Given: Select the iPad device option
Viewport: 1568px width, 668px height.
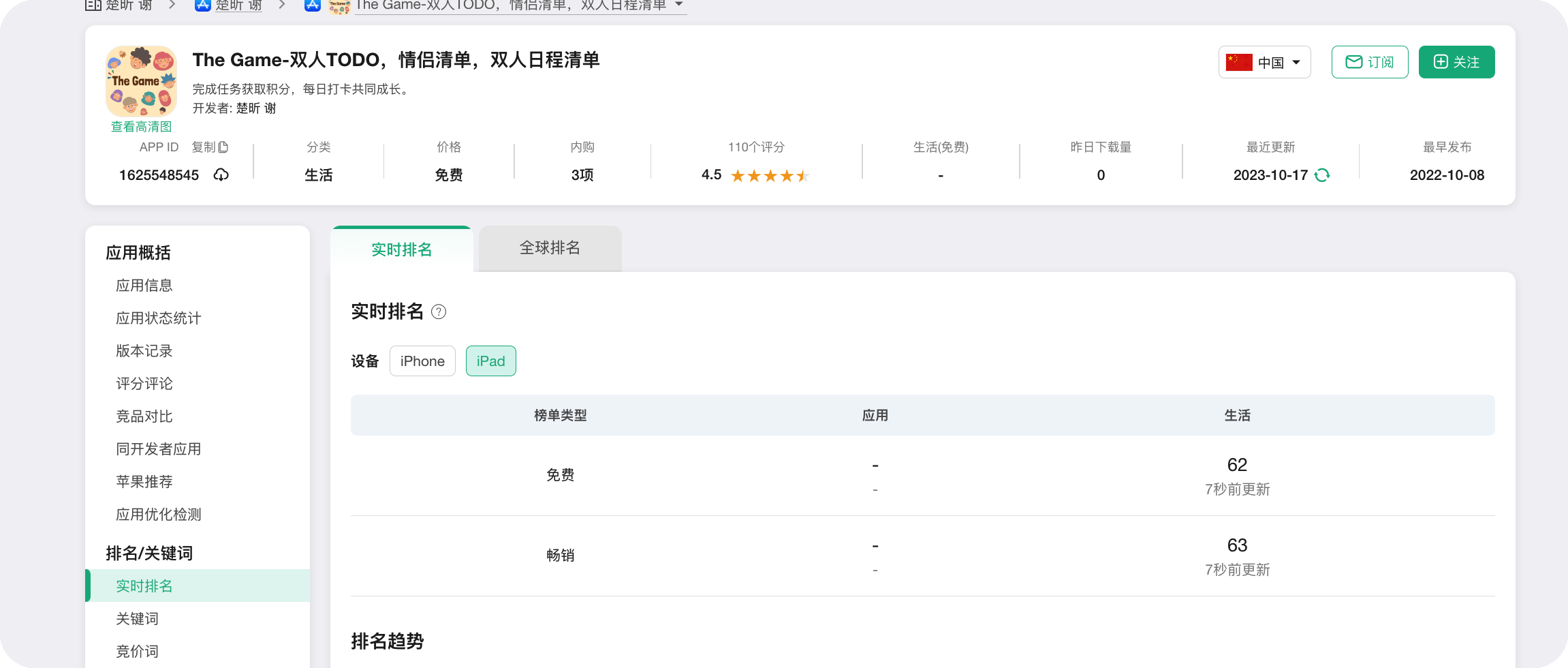Looking at the screenshot, I should 490,361.
